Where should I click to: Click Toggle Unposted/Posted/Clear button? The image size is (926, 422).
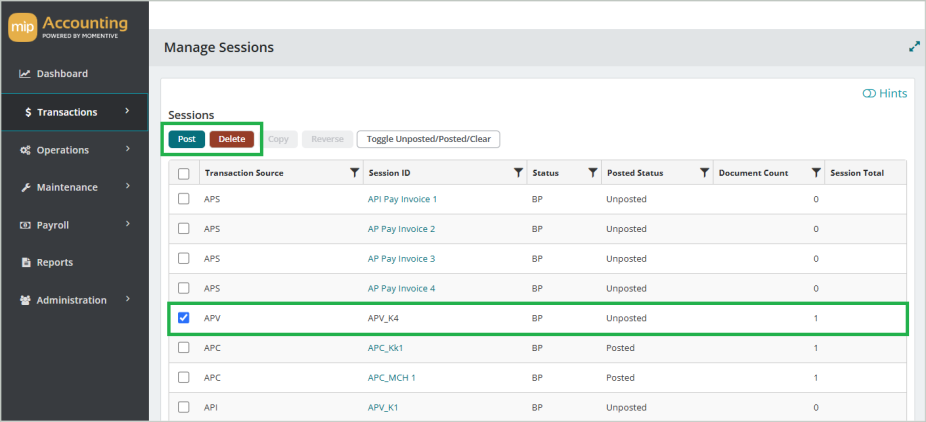[428, 139]
